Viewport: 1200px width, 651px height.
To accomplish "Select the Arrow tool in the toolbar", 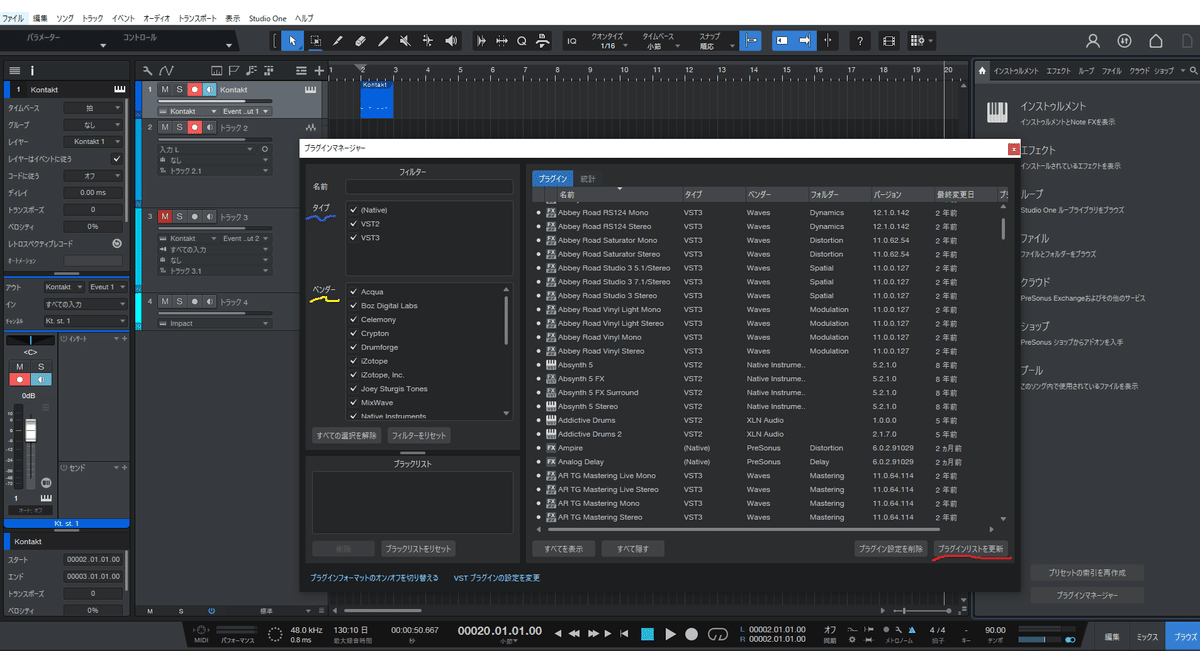I will click(293, 41).
